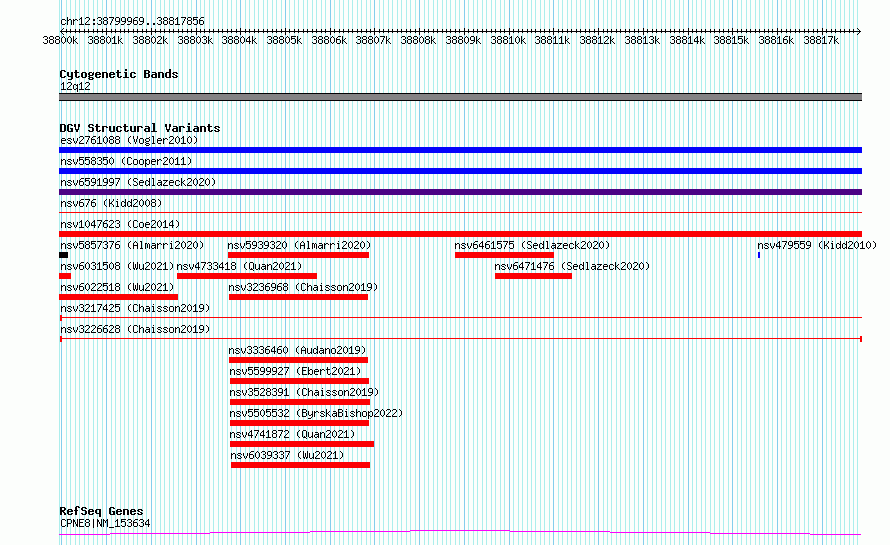Image resolution: width=890 pixels, height=545 pixels.
Task: Open nsv3336460 (Audano2019) variant label
Action: (x=297, y=350)
